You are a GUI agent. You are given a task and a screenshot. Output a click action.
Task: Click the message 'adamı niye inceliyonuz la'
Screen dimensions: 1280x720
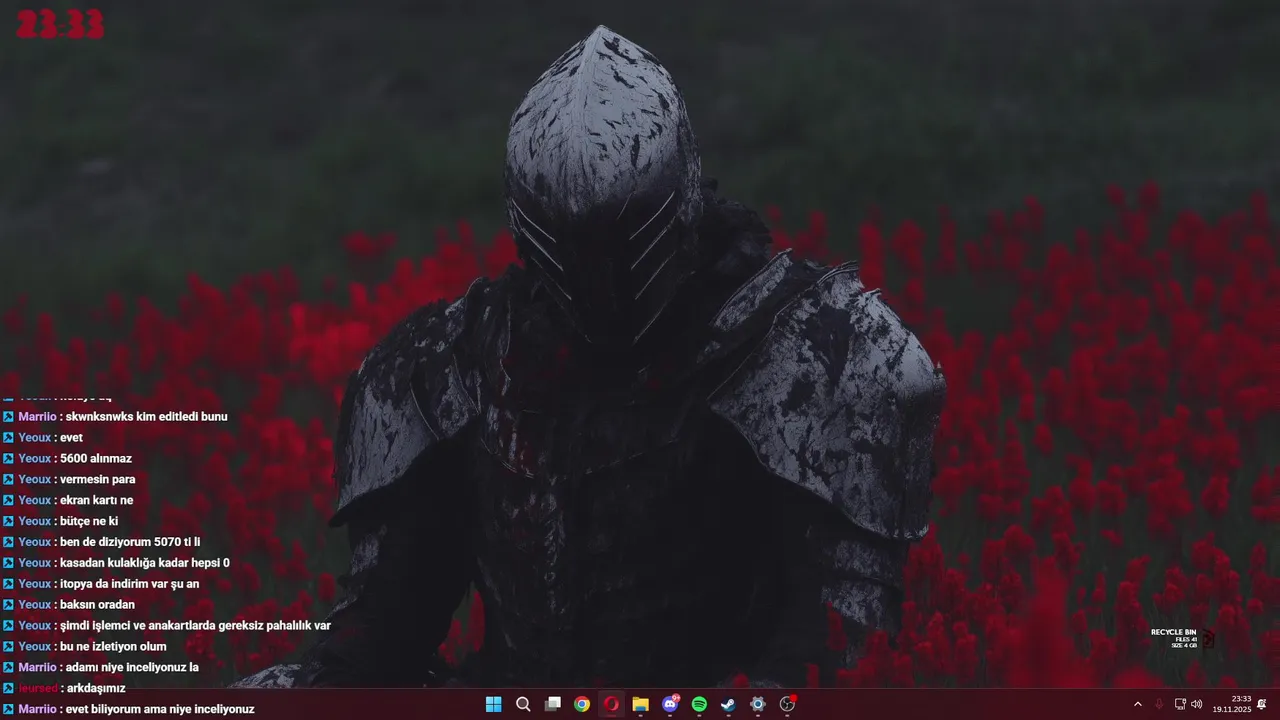coord(132,667)
